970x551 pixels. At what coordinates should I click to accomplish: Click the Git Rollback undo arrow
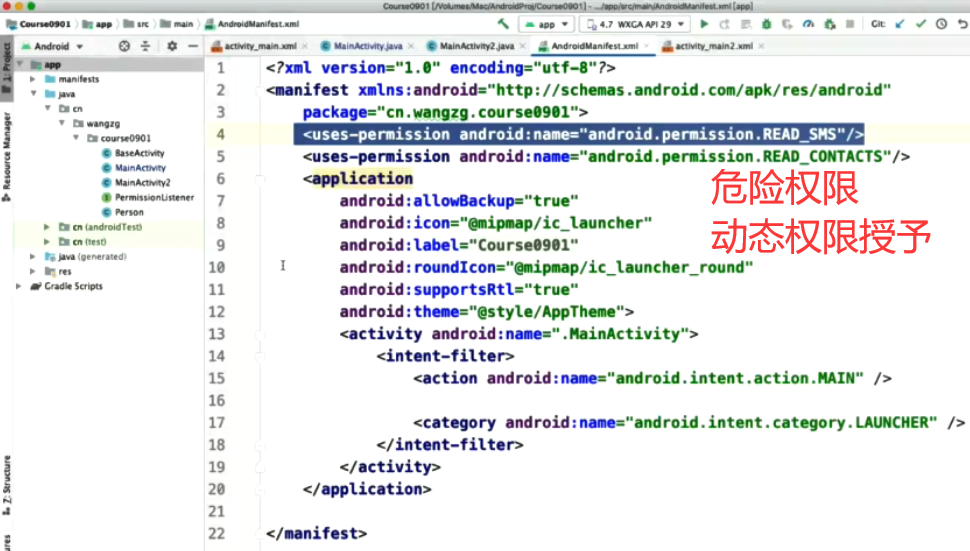(963, 24)
